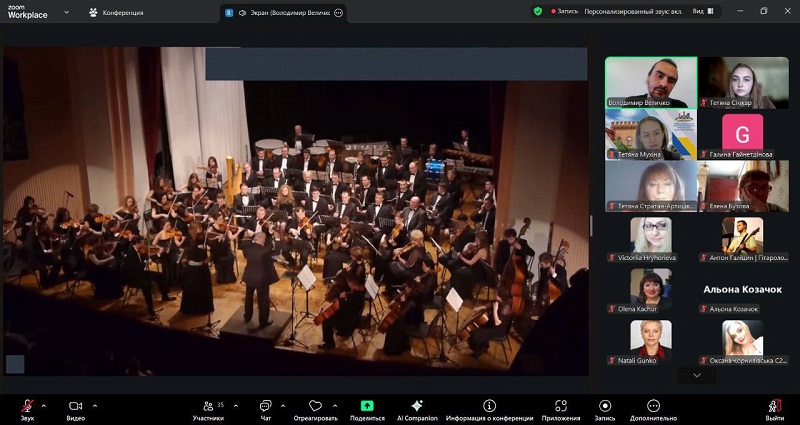Open the Вид view layout menu

point(702,11)
